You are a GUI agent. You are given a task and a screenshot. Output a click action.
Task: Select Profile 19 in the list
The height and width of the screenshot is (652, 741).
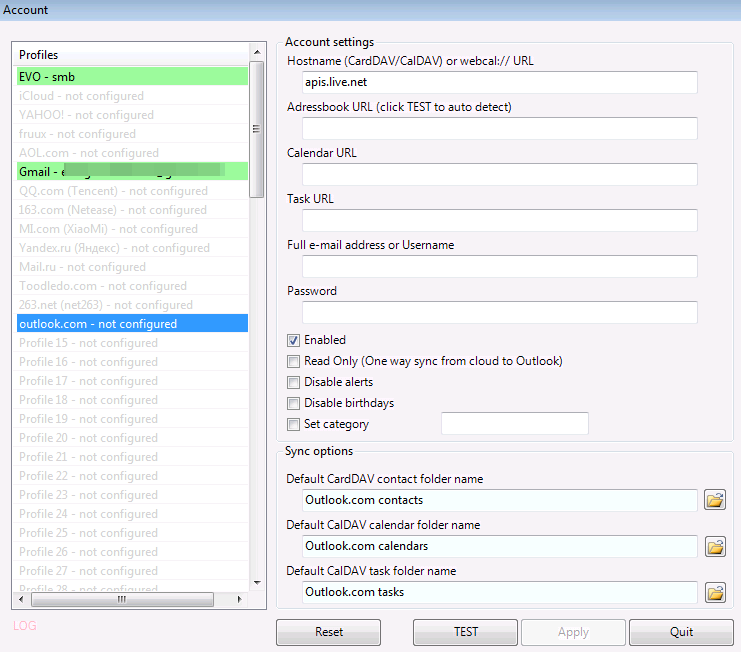[x=132, y=419]
